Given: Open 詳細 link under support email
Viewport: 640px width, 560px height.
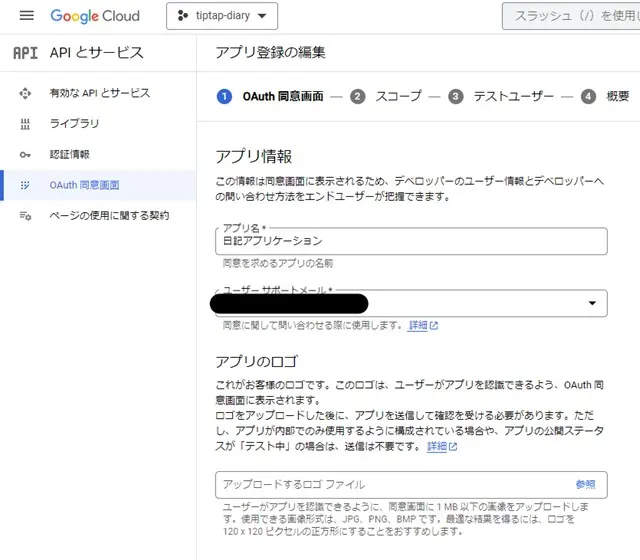Looking at the screenshot, I should 422,325.
